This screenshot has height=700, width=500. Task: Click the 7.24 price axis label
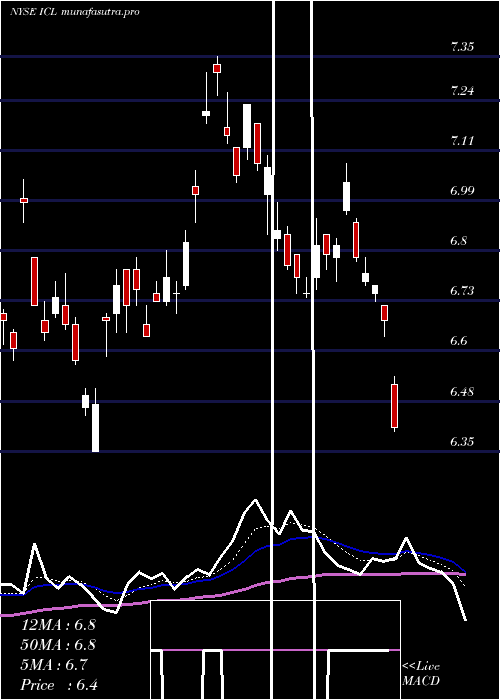point(462,91)
